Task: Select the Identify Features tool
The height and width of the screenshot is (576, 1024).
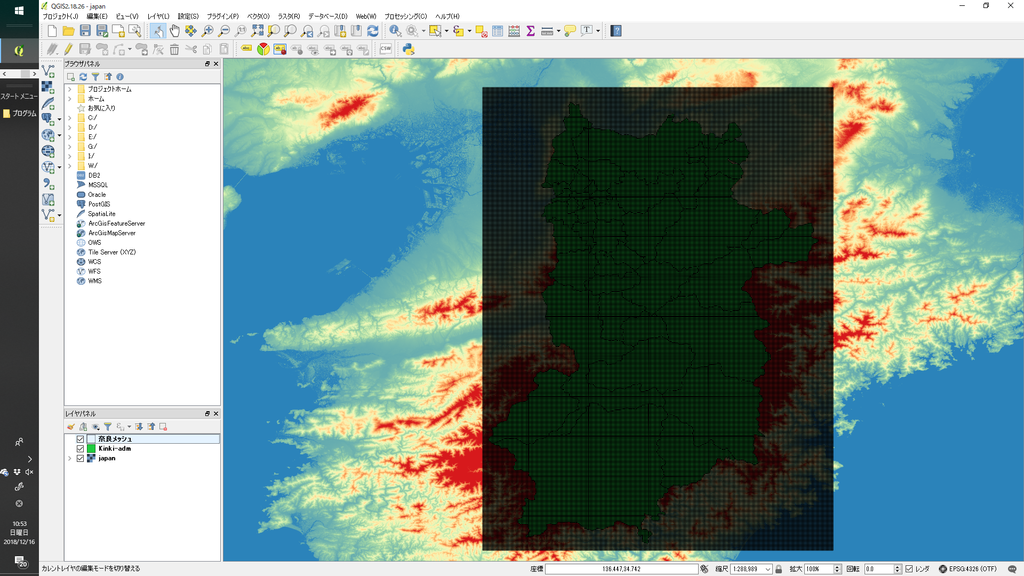Action: pyautogui.click(x=395, y=31)
